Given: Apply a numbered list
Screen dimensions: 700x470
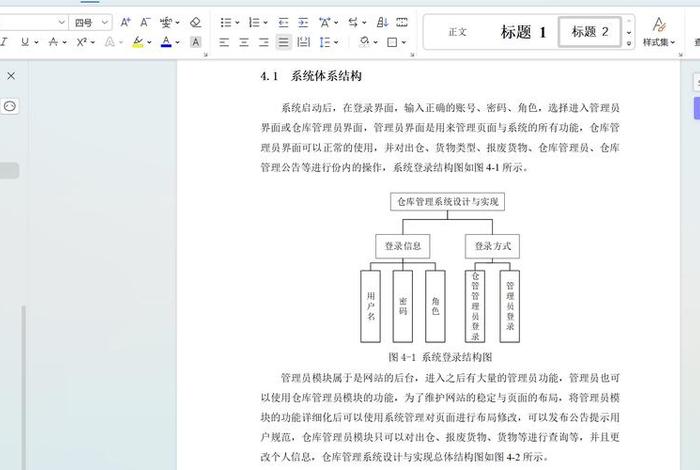Looking at the screenshot, I should coord(254,22).
